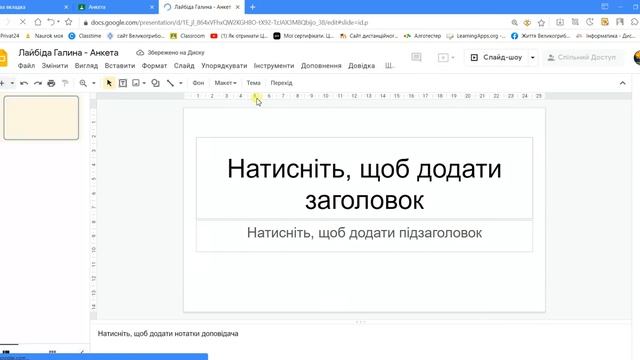
Task: Open the Інструменти menu
Action: pyautogui.click(x=274, y=66)
